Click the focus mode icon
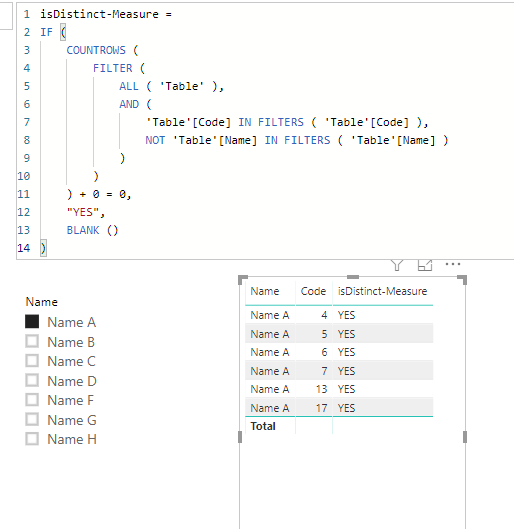Viewport: 514px width, 529px height. (425, 265)
